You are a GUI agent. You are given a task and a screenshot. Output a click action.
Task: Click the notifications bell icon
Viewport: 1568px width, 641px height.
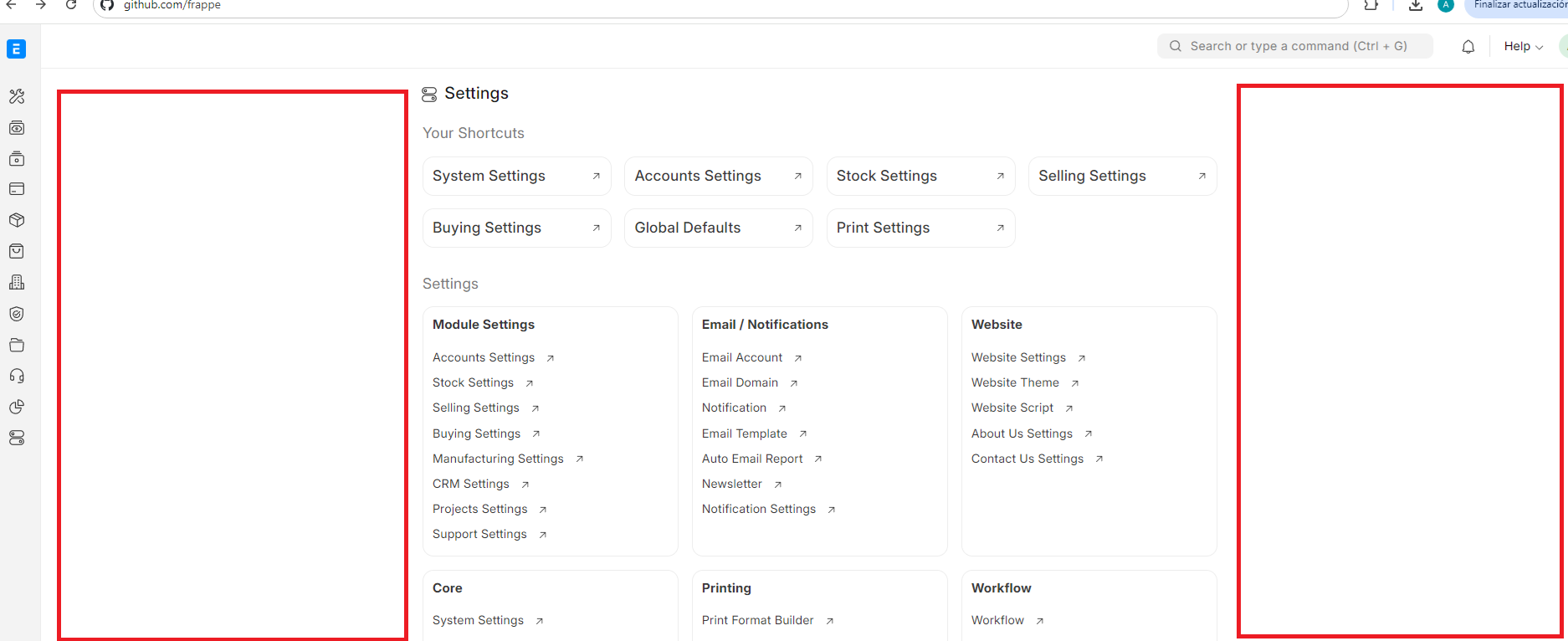(x=1468, y=47)
